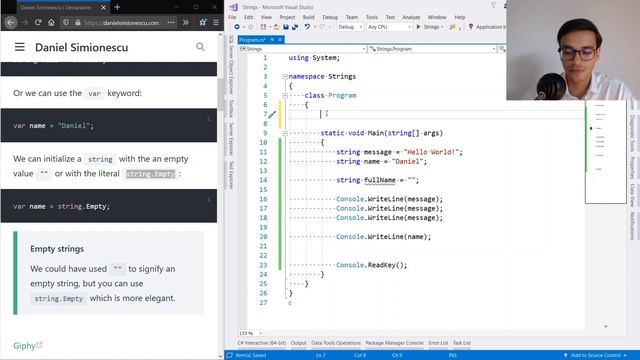Open the Any CPU platform dropdown
The height and width of the screenshot is (360, 640).
click(x=389, y=27)
